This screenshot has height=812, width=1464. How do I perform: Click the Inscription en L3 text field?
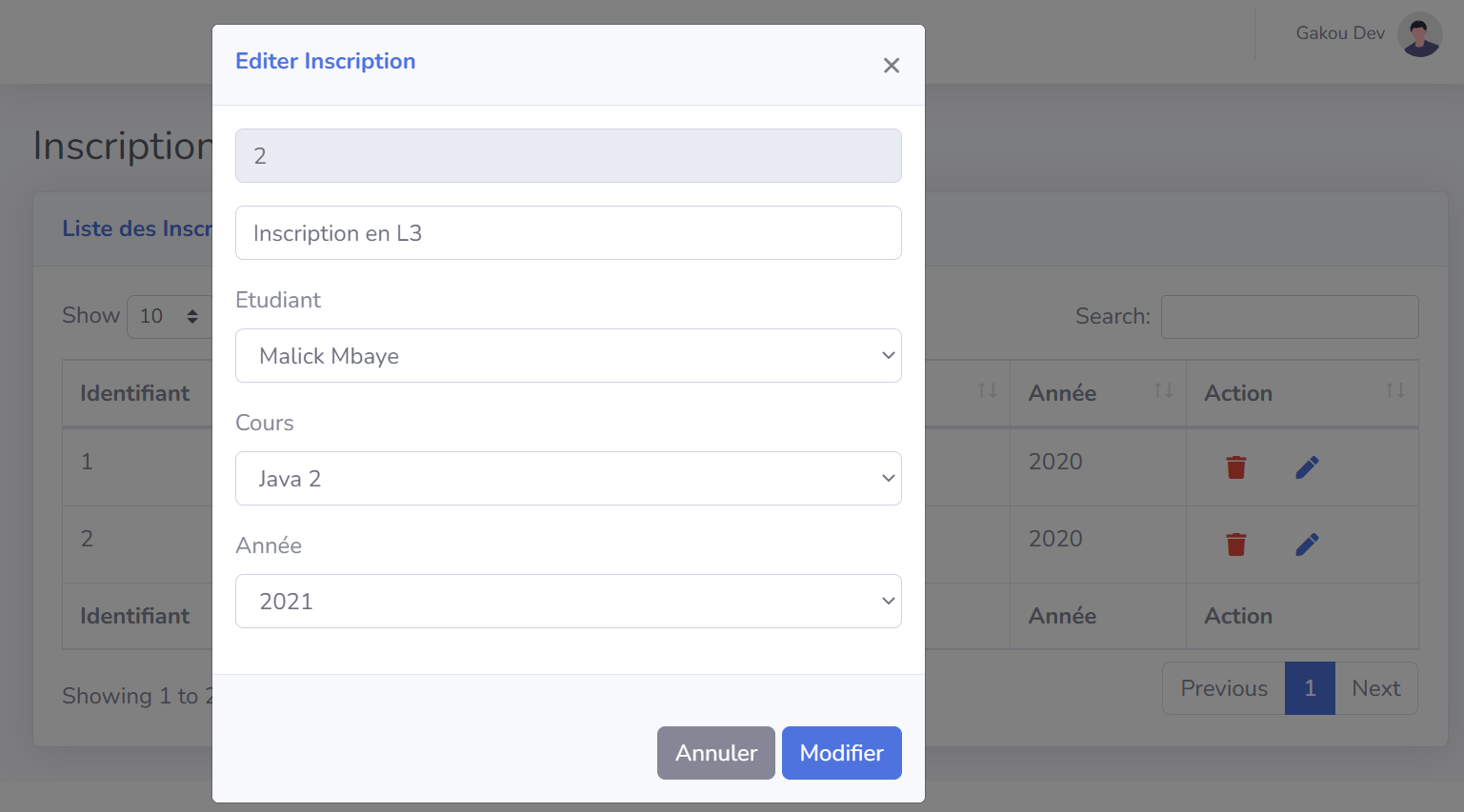coord(568,232)
